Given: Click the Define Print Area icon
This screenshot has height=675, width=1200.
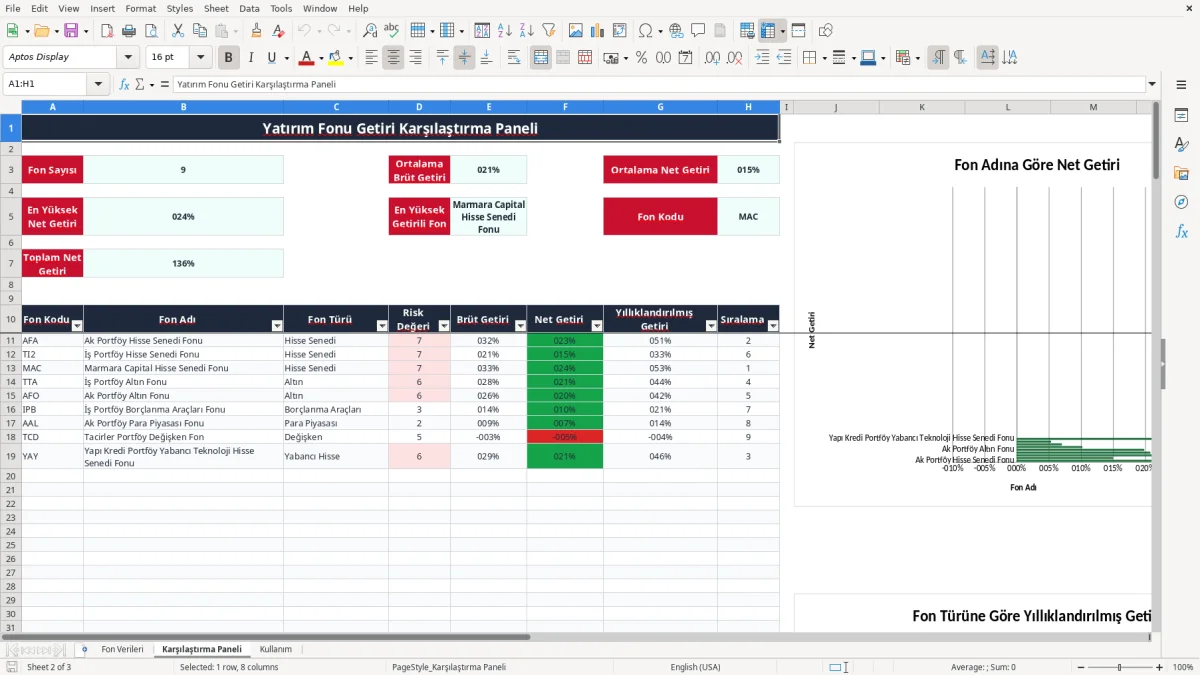Looking at the screenshot, I should pos(747,31).
